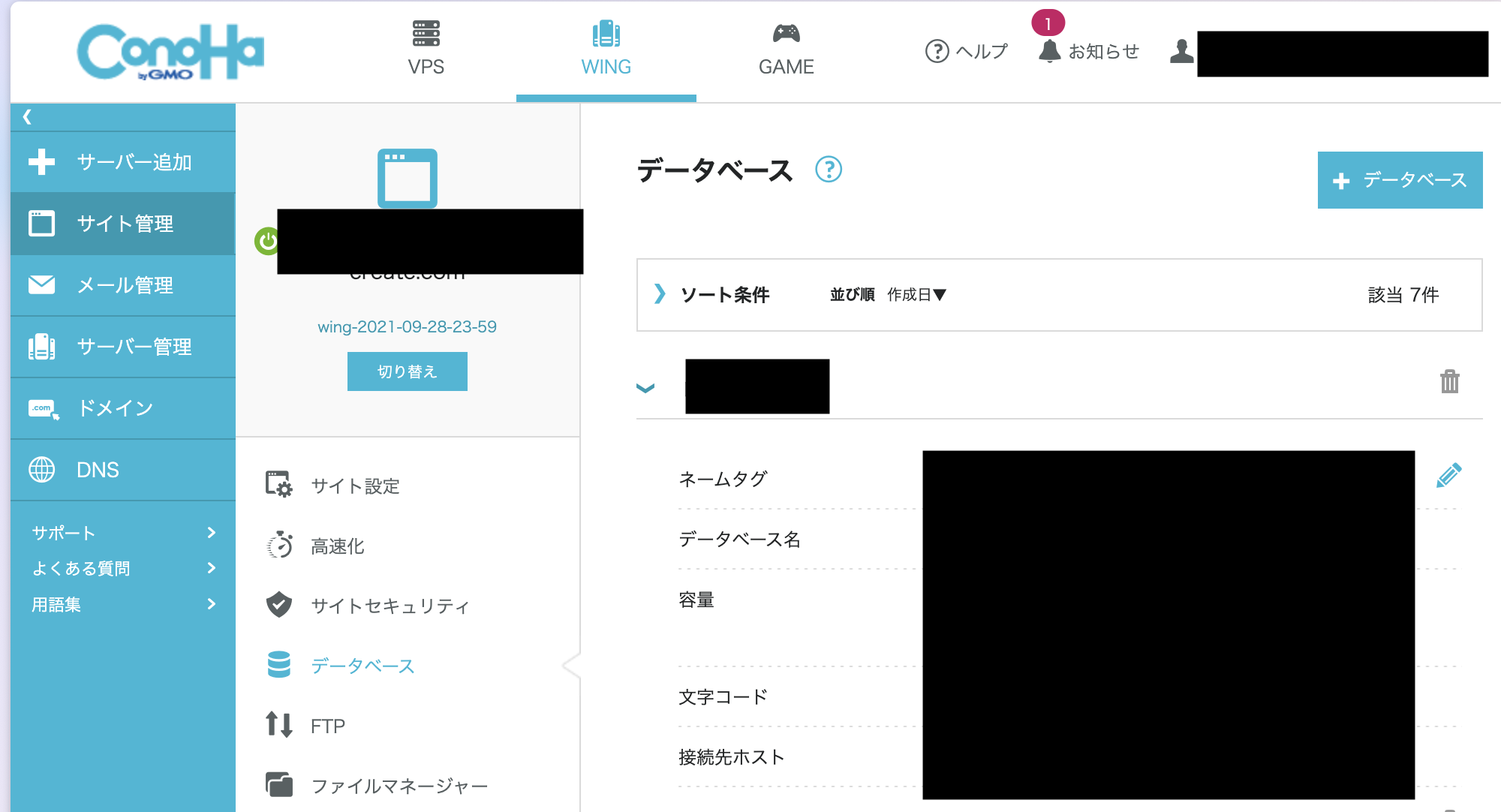Expand the サポート section
Image resolution: width=1501 pixels, height=812 pixels.
pyautogui.click(x=123, y=533)
